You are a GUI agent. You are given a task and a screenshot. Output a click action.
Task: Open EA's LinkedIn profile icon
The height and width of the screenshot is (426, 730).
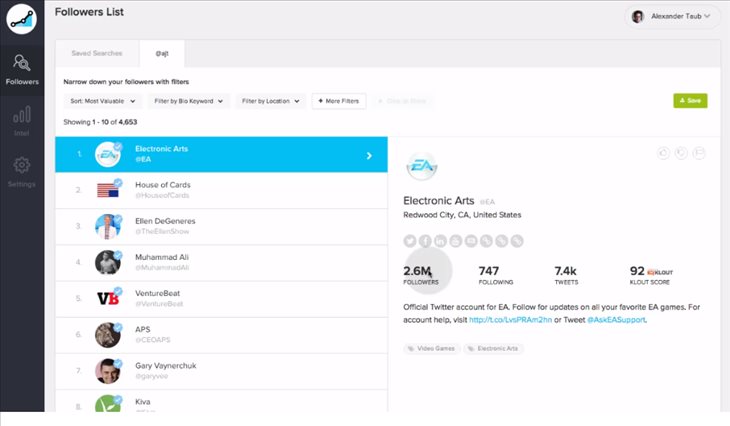(440, 241)
